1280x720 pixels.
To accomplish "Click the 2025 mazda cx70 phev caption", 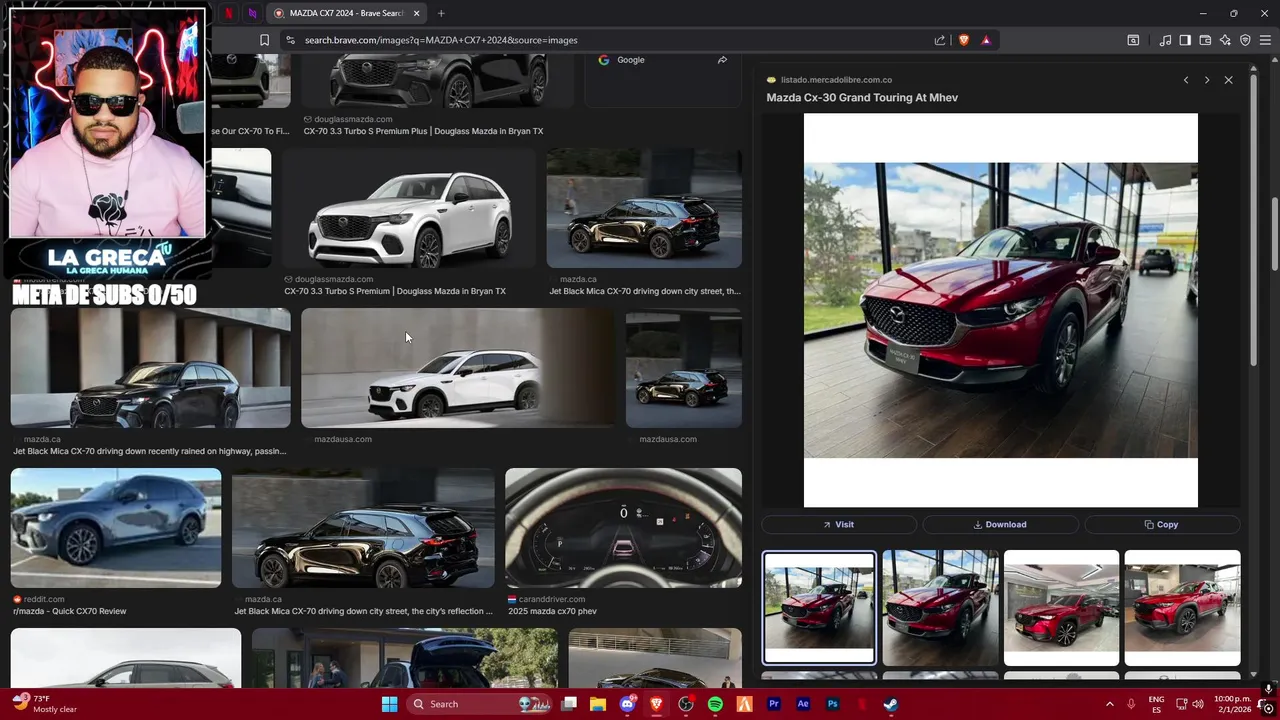I will tap(552, 611).
